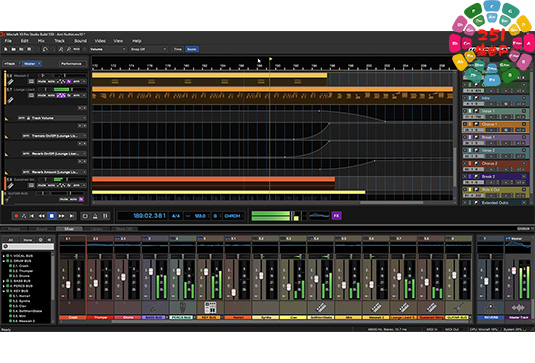Viewport: 535px width, 363px height.
Task: Toggle visibility of 2.1 Crash in mixer list
Action: pyautogui.click(x=11, y=266)
